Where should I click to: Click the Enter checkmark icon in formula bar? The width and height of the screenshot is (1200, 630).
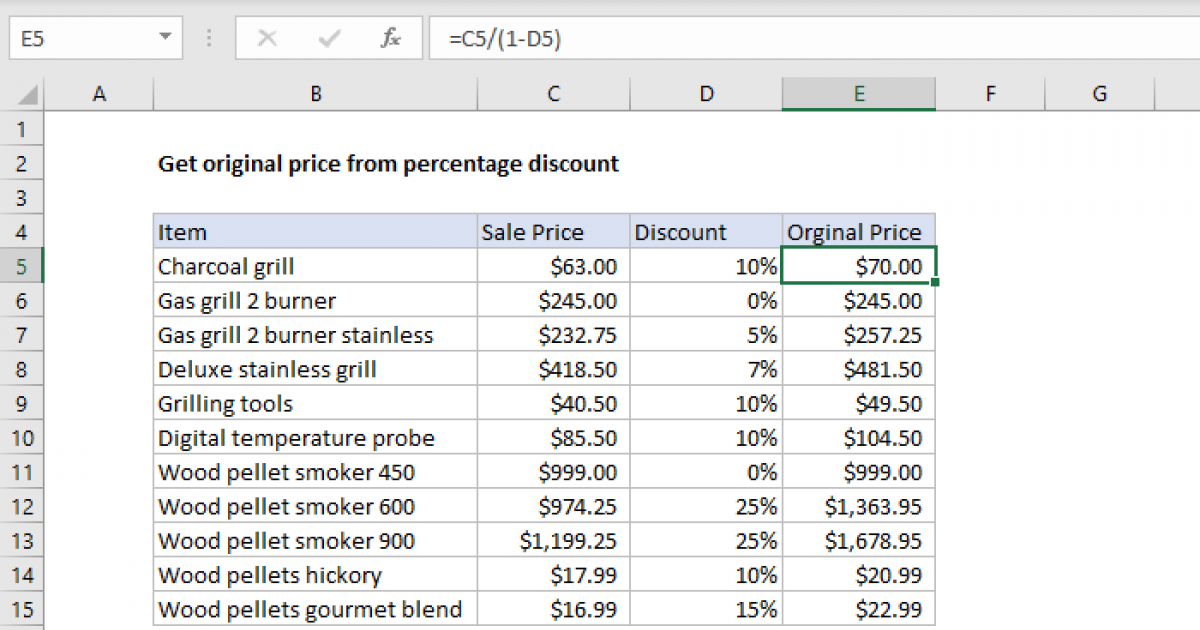click(x=329, y=39)
